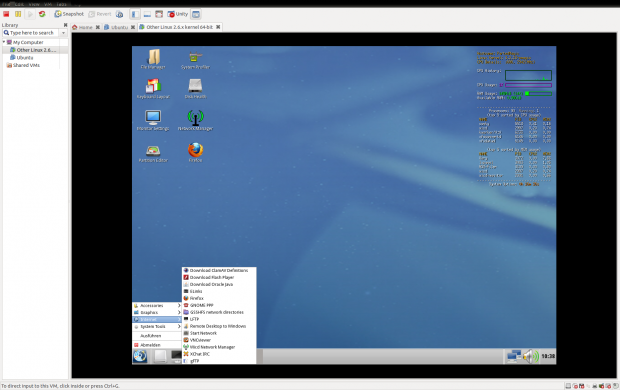Screen dimensions: 620x390
Task: Launch GNOME PPP
Action: coord(219,305)
